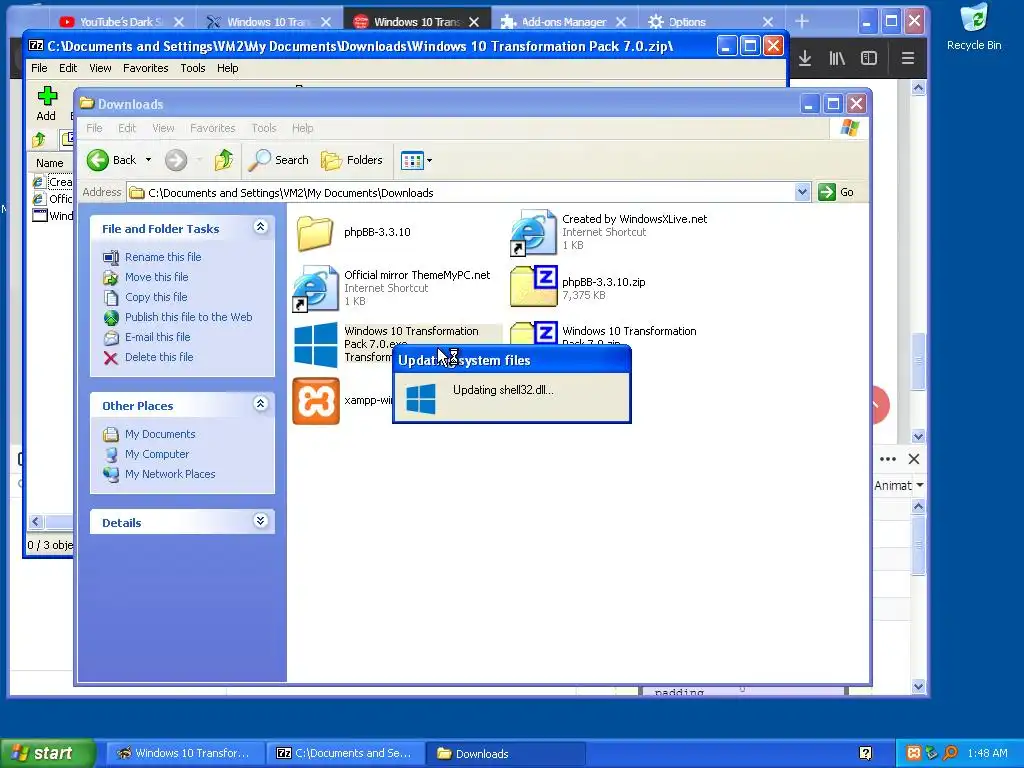
Task: Collapse the Other Places panel
Action: coord(261,404)
